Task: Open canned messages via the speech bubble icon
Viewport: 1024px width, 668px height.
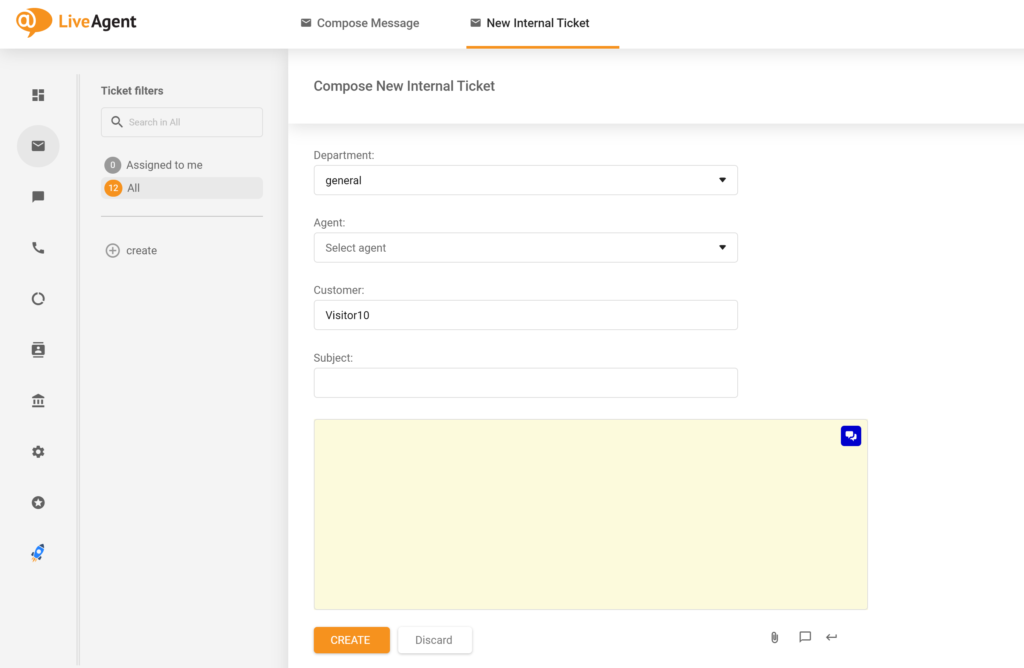Action: [805, 637]
